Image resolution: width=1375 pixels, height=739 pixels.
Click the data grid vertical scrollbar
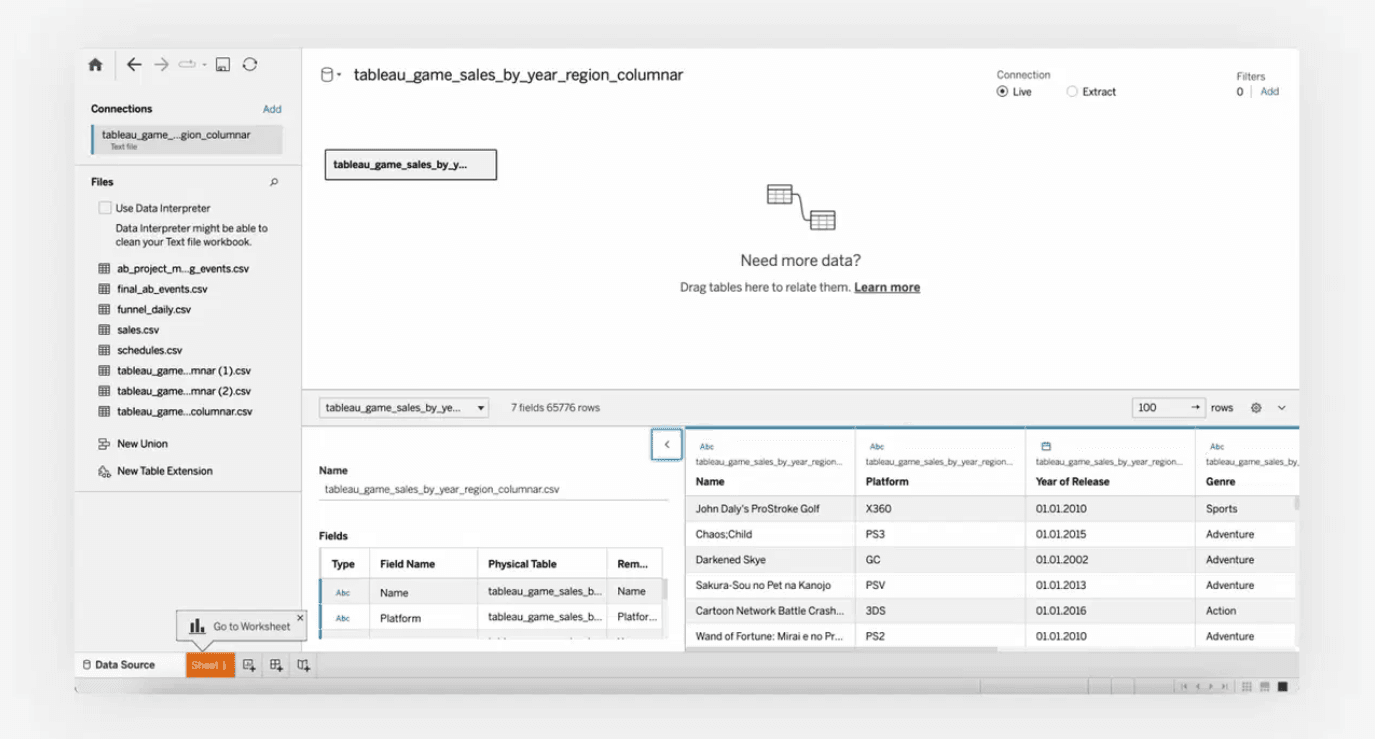click(x=1297, y=503)
